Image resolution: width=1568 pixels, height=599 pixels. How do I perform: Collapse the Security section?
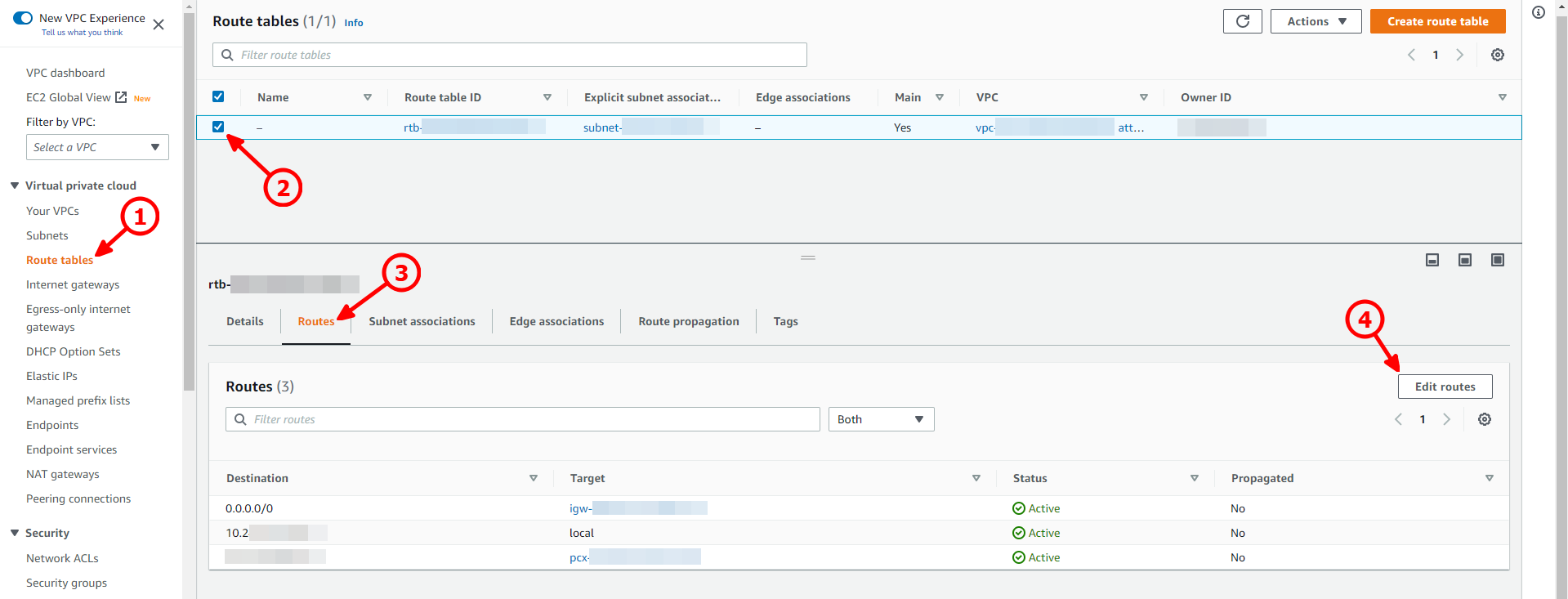point(15,533)
